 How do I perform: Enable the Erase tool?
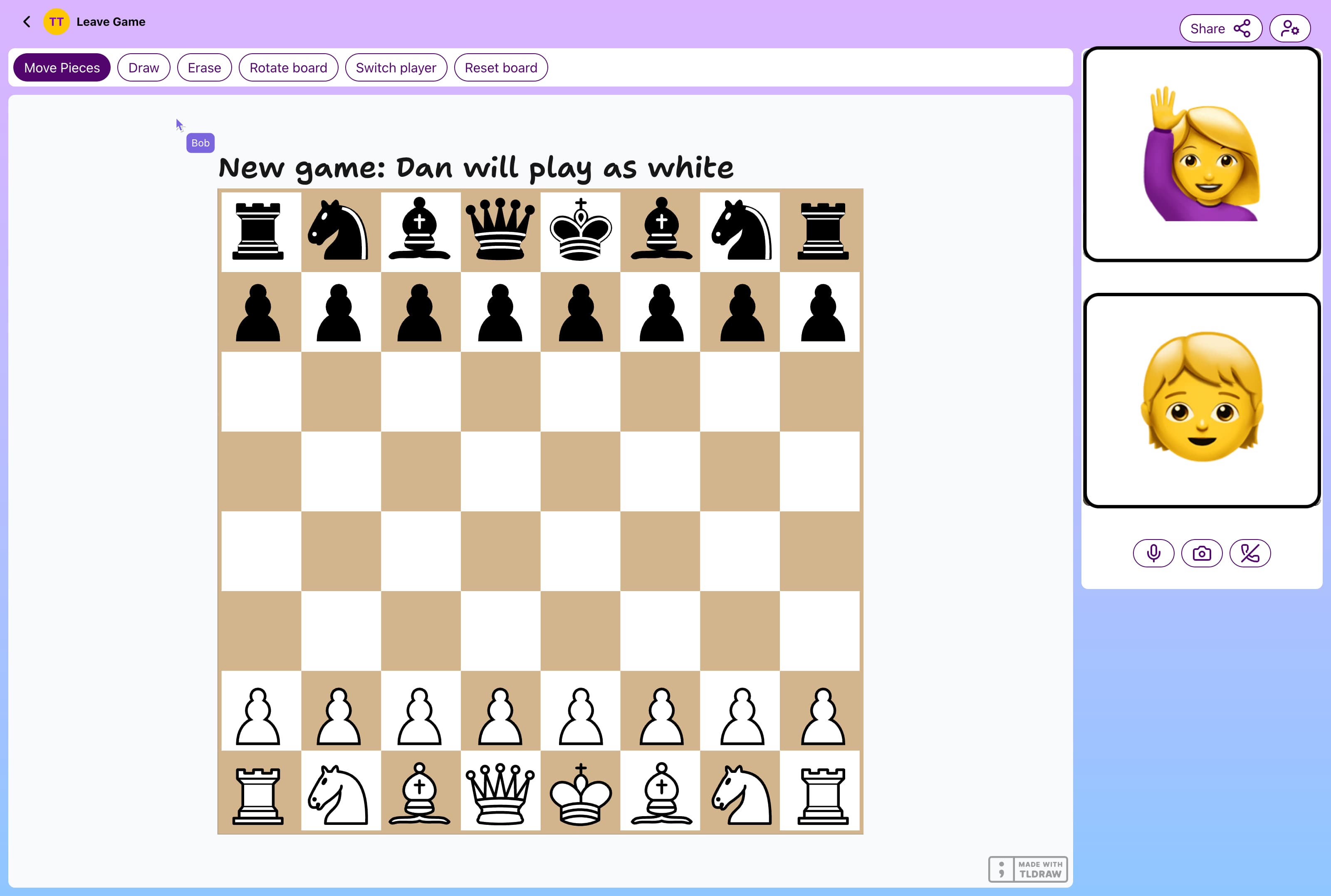pyautogui.click(x=204, y=67)
